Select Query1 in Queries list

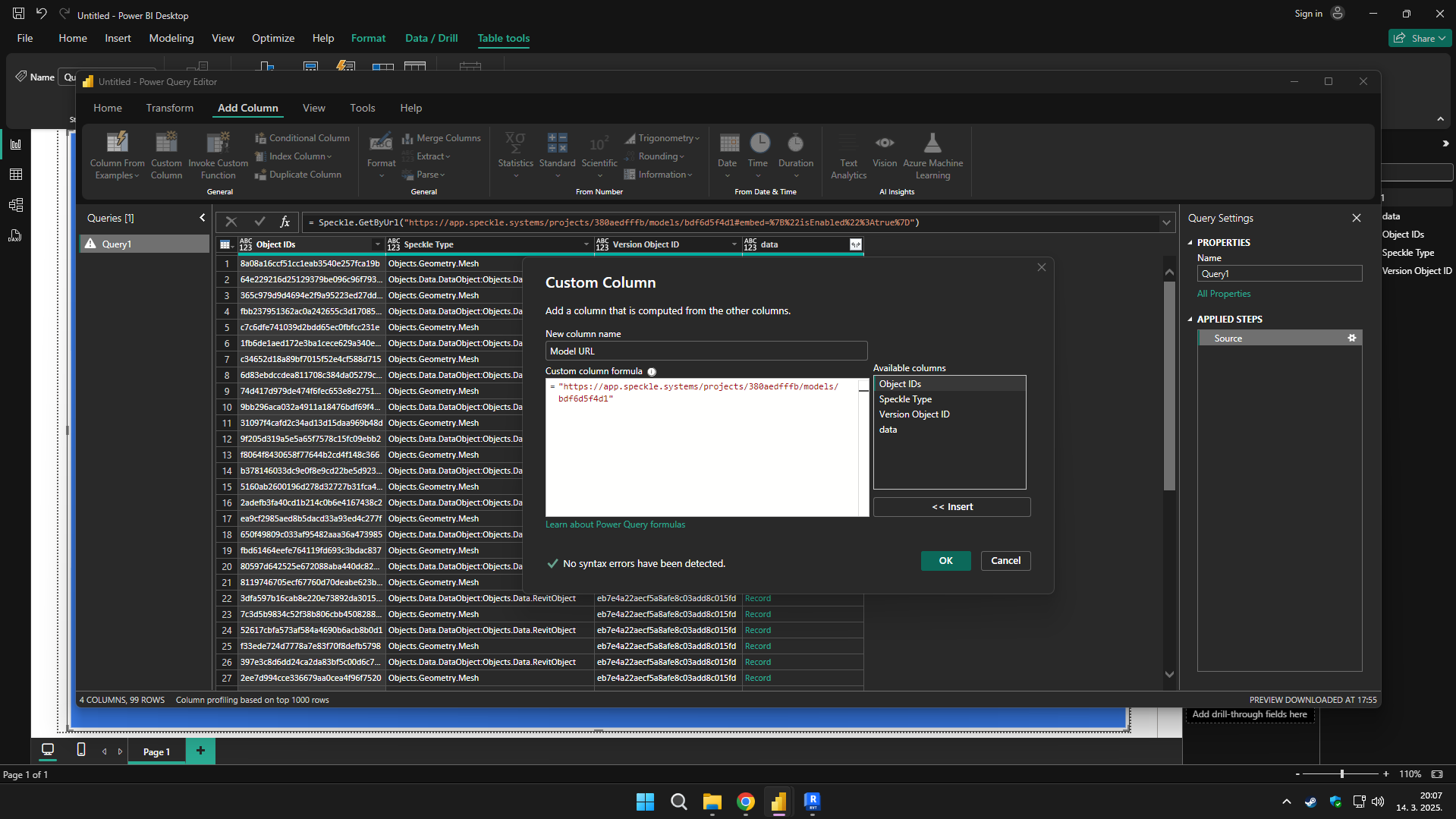[x=144, y=244]
